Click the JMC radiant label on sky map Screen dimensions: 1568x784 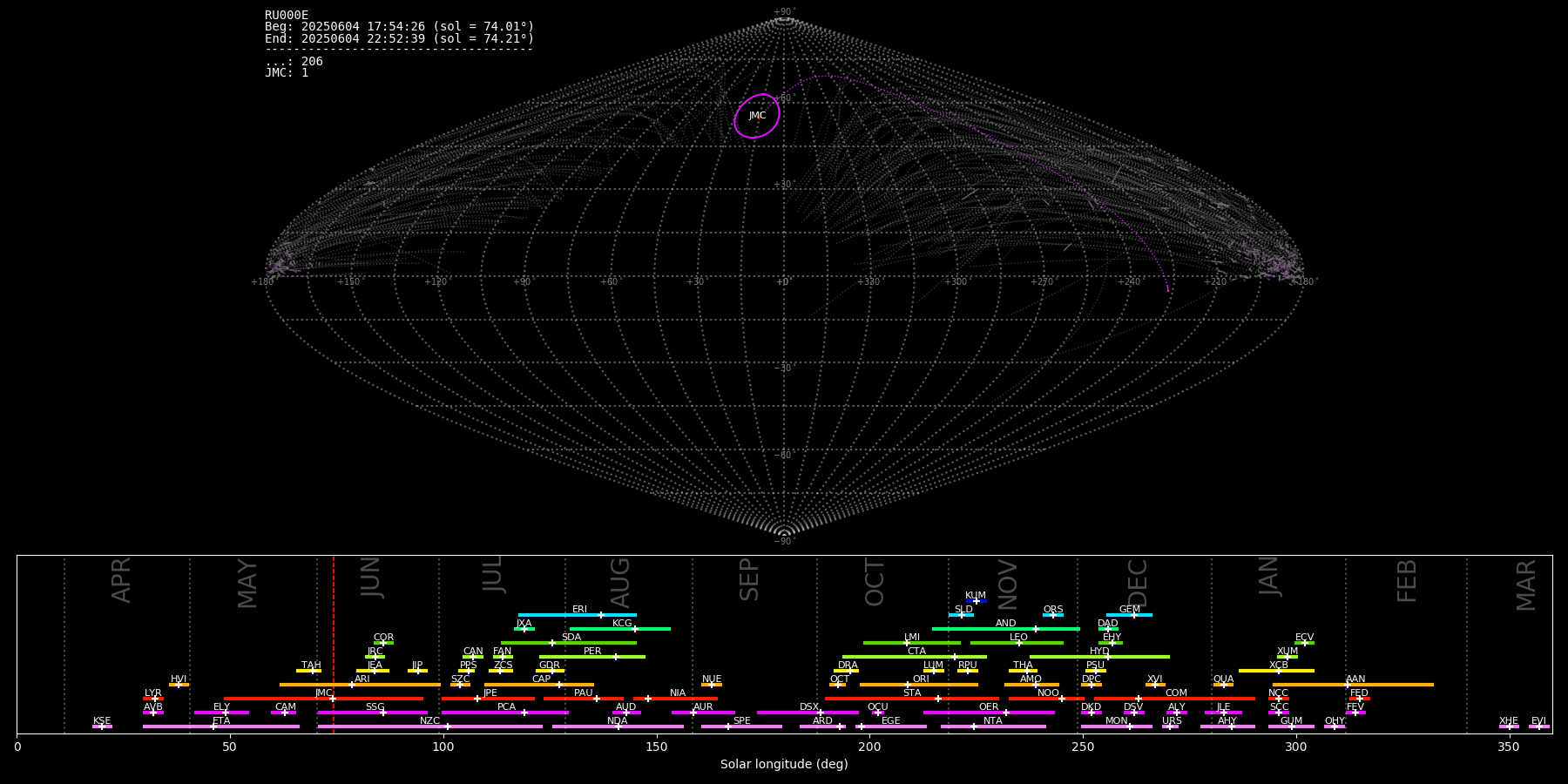757,116
